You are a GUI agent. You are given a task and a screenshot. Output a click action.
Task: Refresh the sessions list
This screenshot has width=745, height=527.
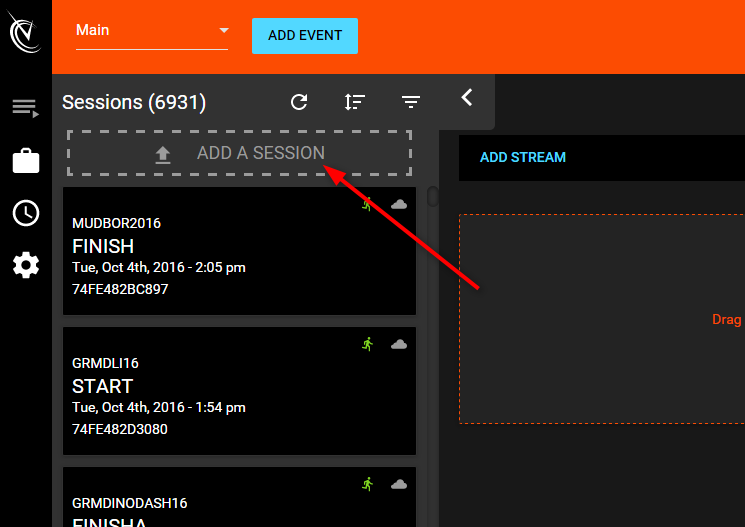click(x=299, y=102)
